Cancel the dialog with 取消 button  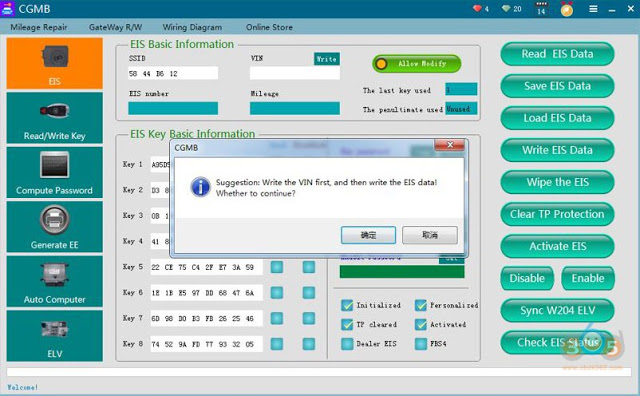point(430,235)
